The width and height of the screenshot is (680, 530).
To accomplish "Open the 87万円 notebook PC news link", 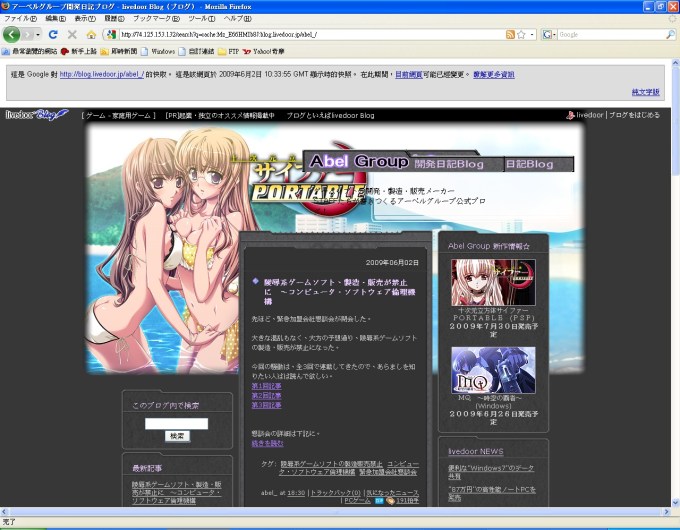I will point(492,494).
